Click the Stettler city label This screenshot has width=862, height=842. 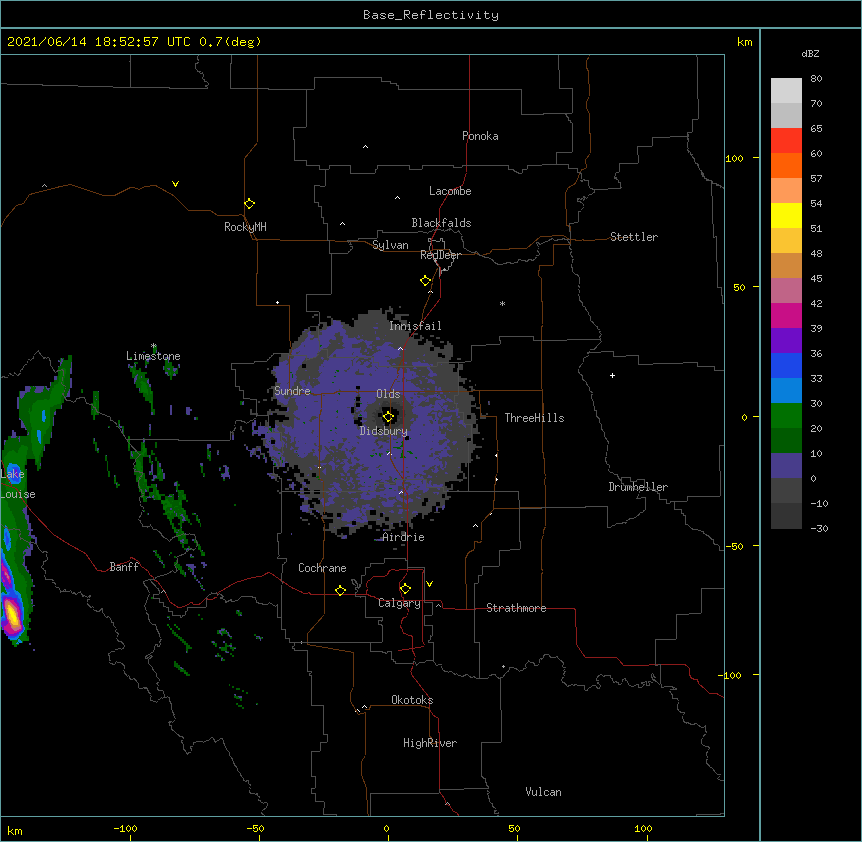(x=634, y=237)
